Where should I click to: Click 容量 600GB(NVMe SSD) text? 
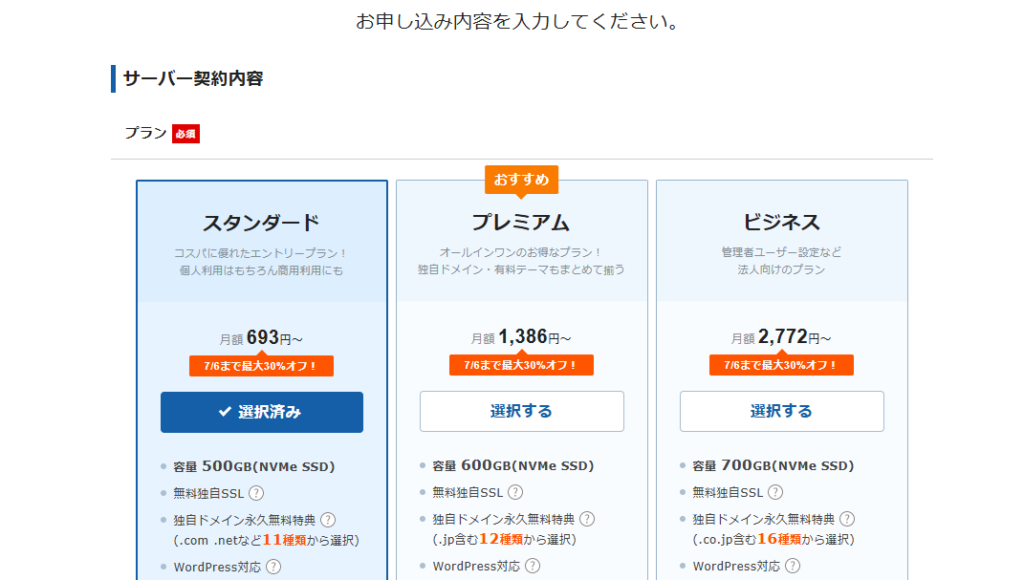tap(513, 466)
